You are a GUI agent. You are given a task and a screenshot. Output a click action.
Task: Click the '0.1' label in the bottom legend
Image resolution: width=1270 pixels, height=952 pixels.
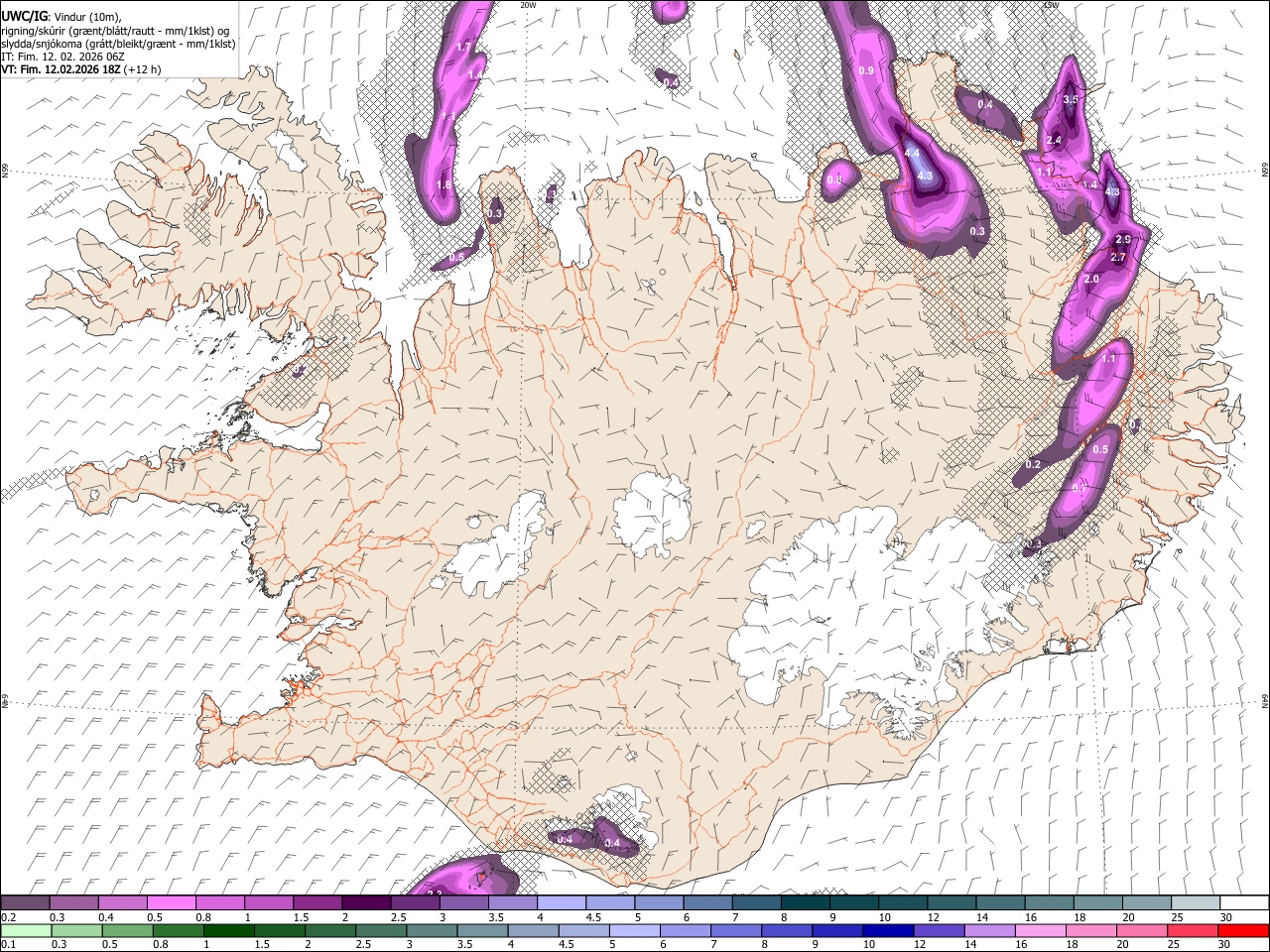coord(8,944)
